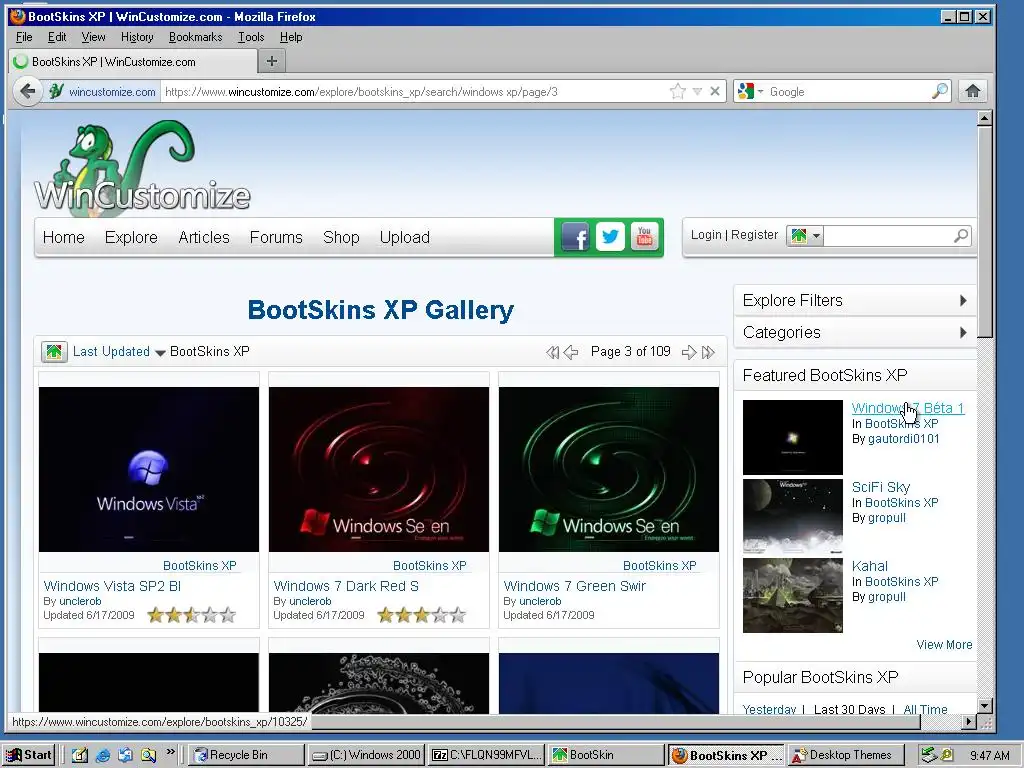Viewport: 1024px width, 768px height.
Task: Click the Google search magnifier icon
Action: pyautogui.click(x=939, y=91)
